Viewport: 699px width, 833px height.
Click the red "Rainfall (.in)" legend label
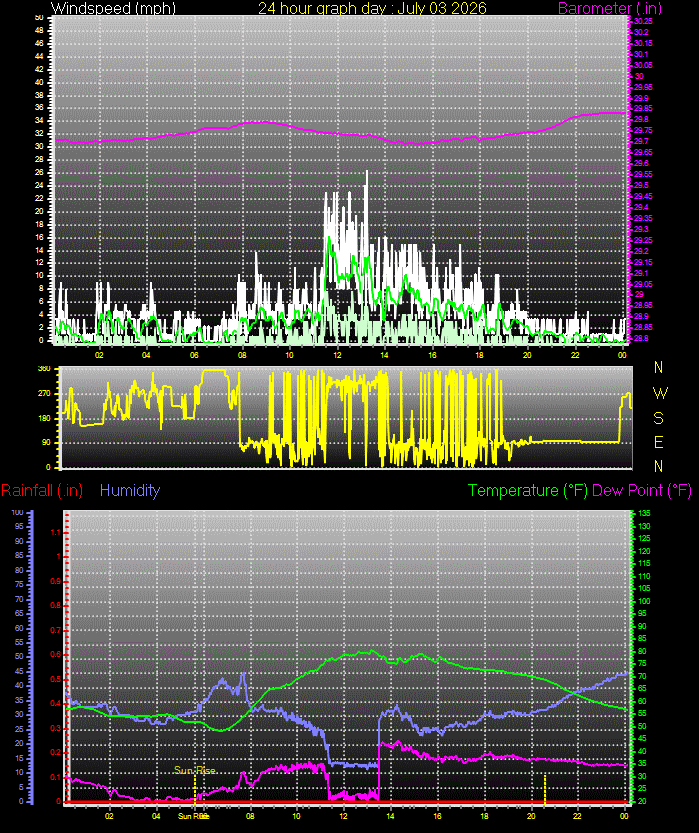point(42,490)
